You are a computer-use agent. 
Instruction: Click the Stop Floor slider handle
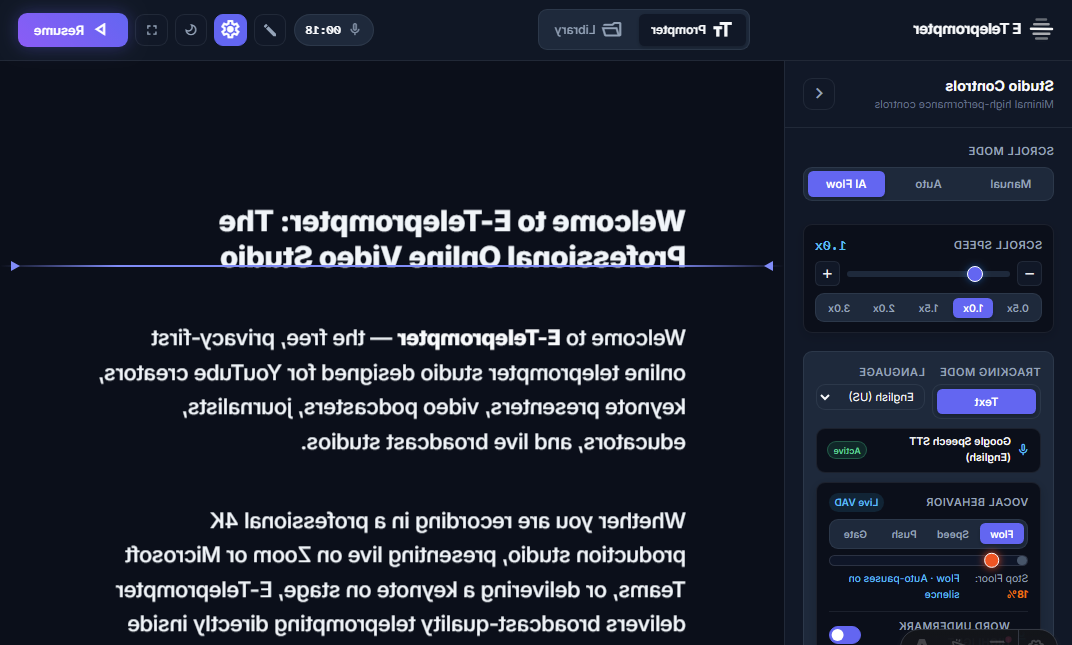pos(991,561)
